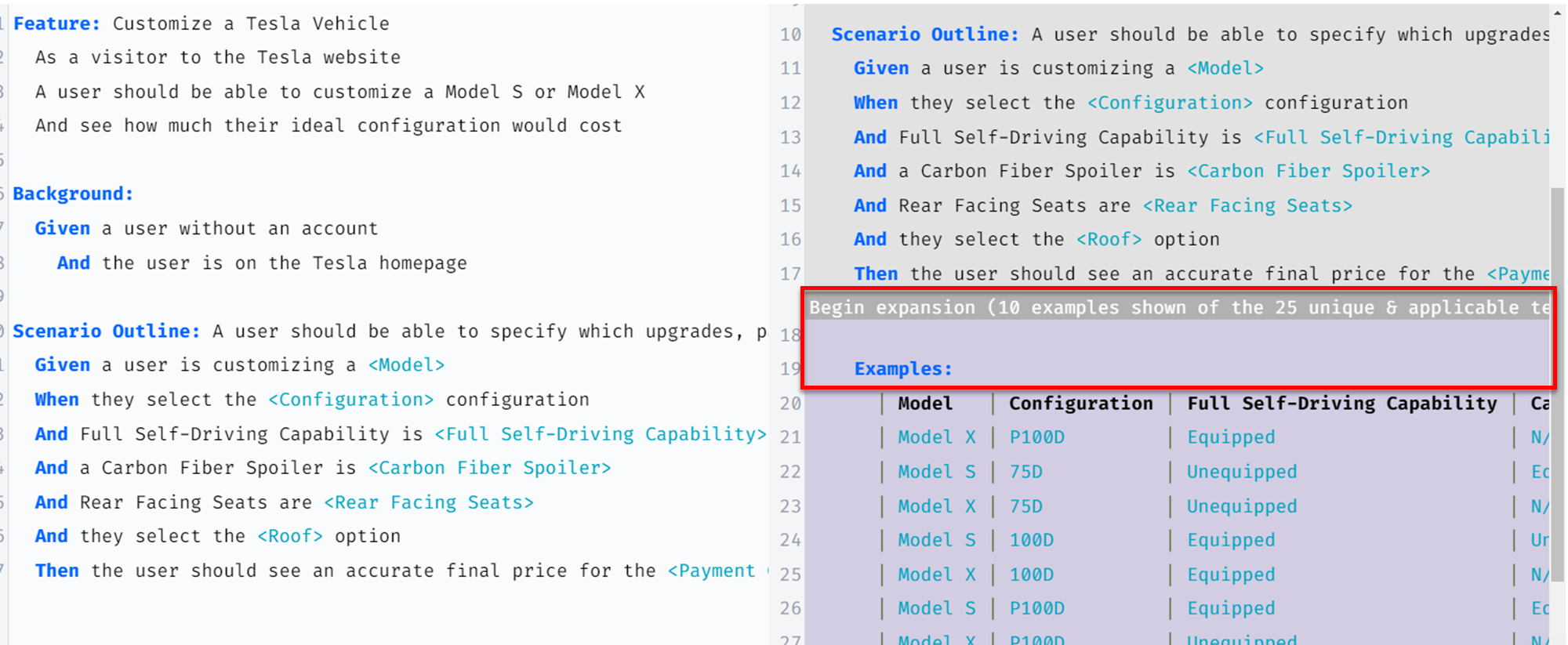This screenshot has height=645, width=1568.
Task: Click 'Model X' cell on line 25
Action: point(937,574)
